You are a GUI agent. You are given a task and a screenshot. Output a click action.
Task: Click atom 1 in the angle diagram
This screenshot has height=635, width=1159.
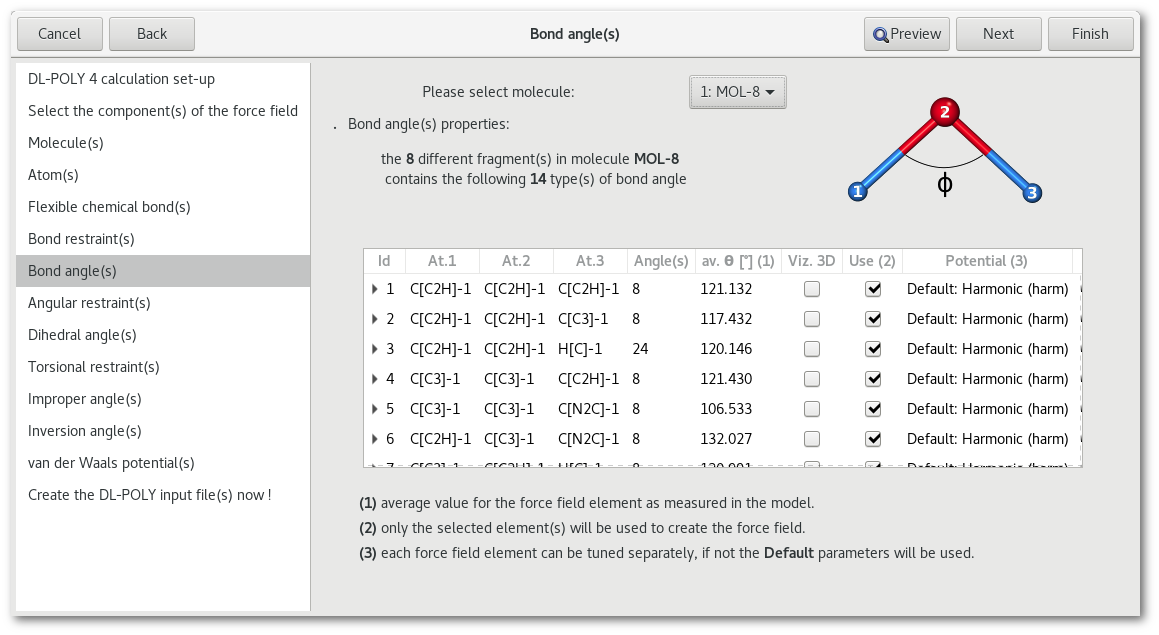click(x=857, y=192)
